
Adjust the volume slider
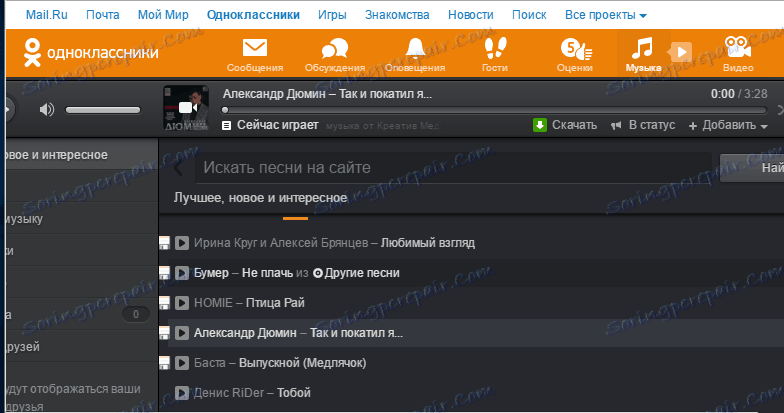point(103,110)
